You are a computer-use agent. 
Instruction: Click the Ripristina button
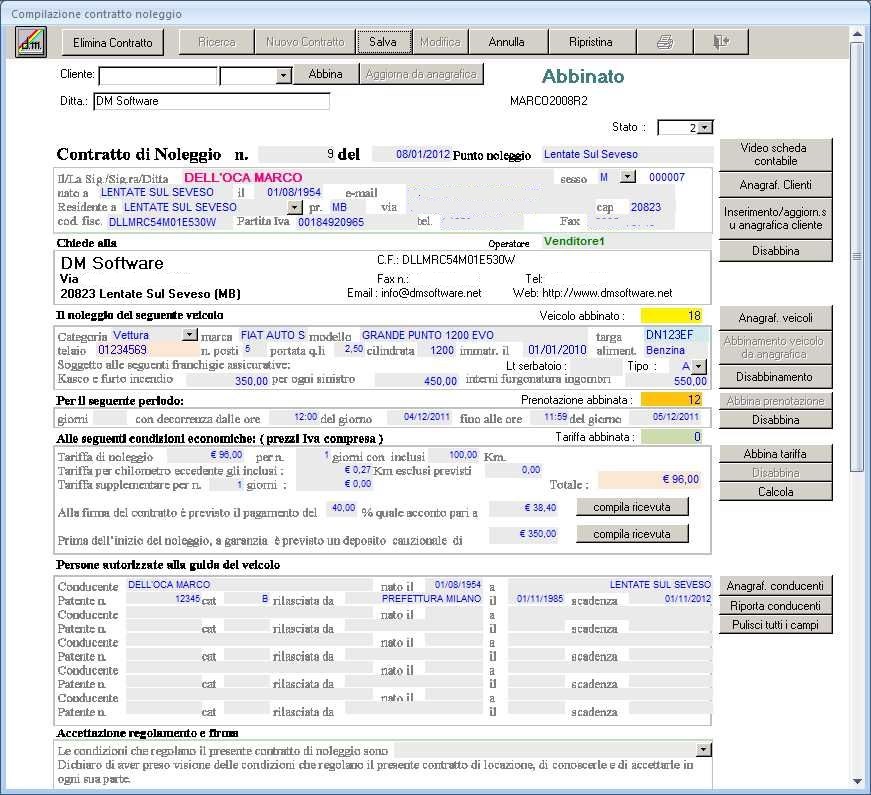click(x=591, y=42)
